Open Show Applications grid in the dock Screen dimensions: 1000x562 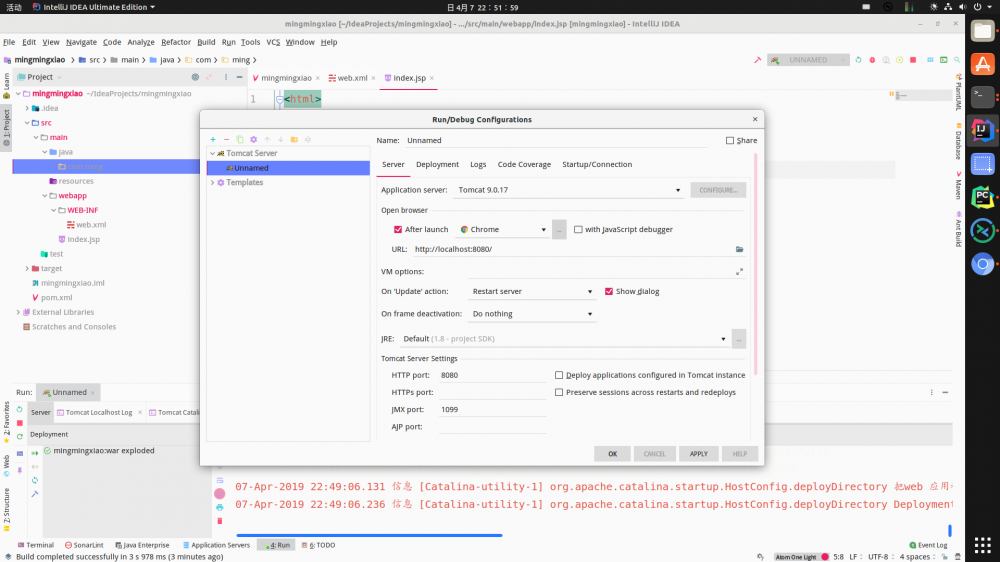982,545
